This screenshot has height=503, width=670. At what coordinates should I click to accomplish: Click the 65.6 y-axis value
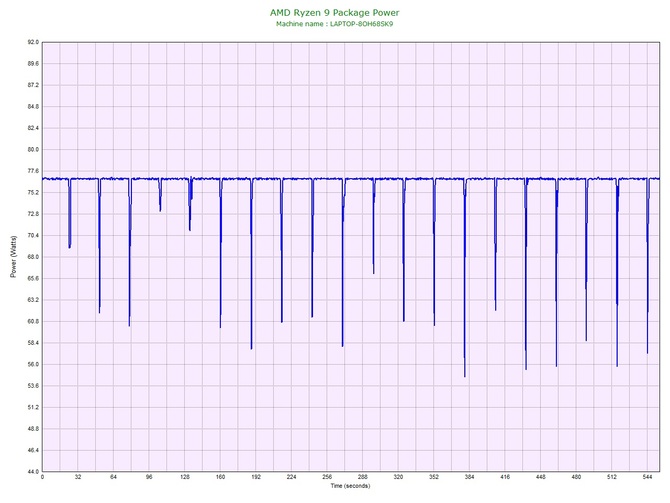tap(33, 279)
